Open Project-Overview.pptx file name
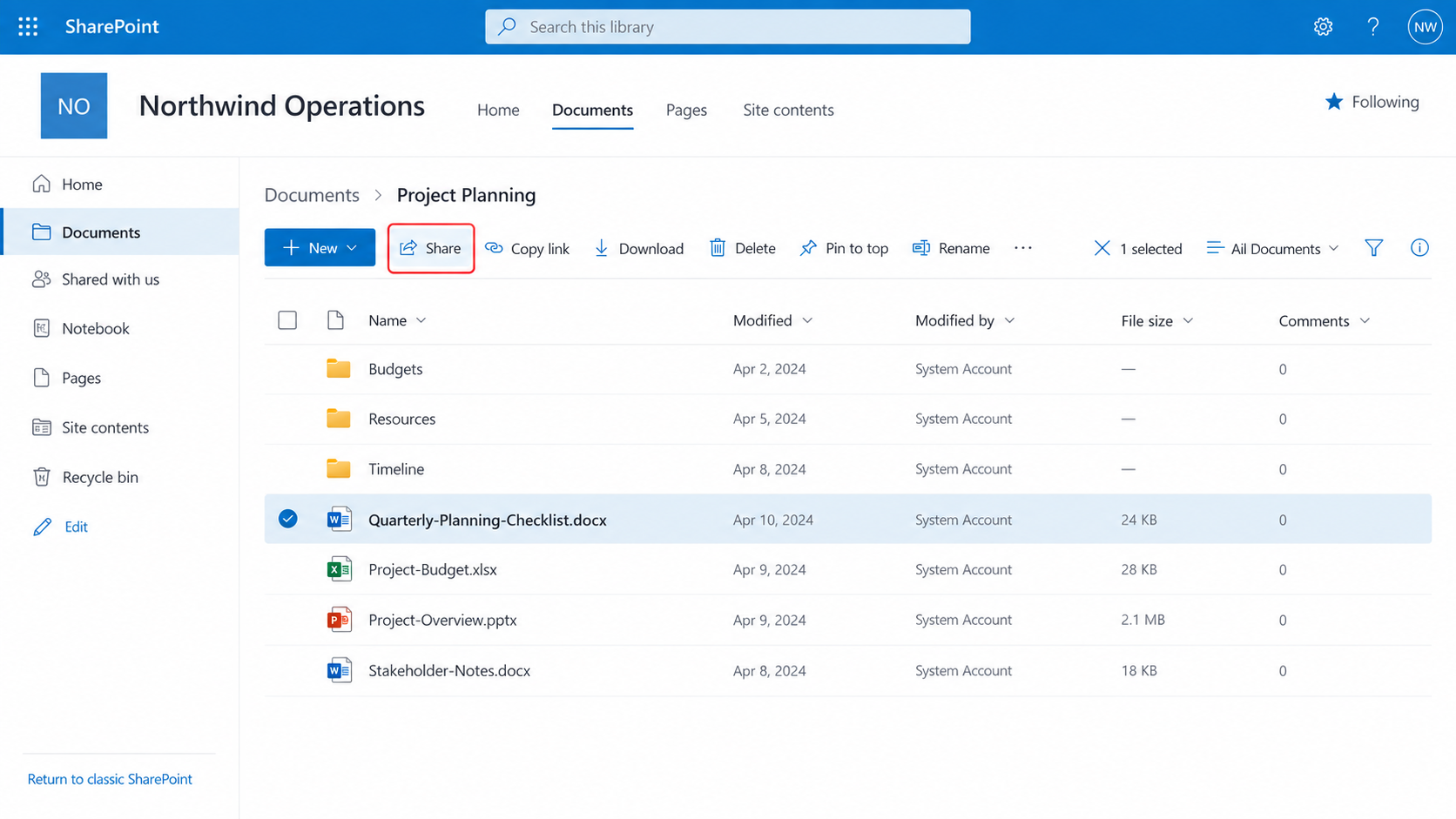The height and width of the screenshot is (819, 1456). pos(442,620)
